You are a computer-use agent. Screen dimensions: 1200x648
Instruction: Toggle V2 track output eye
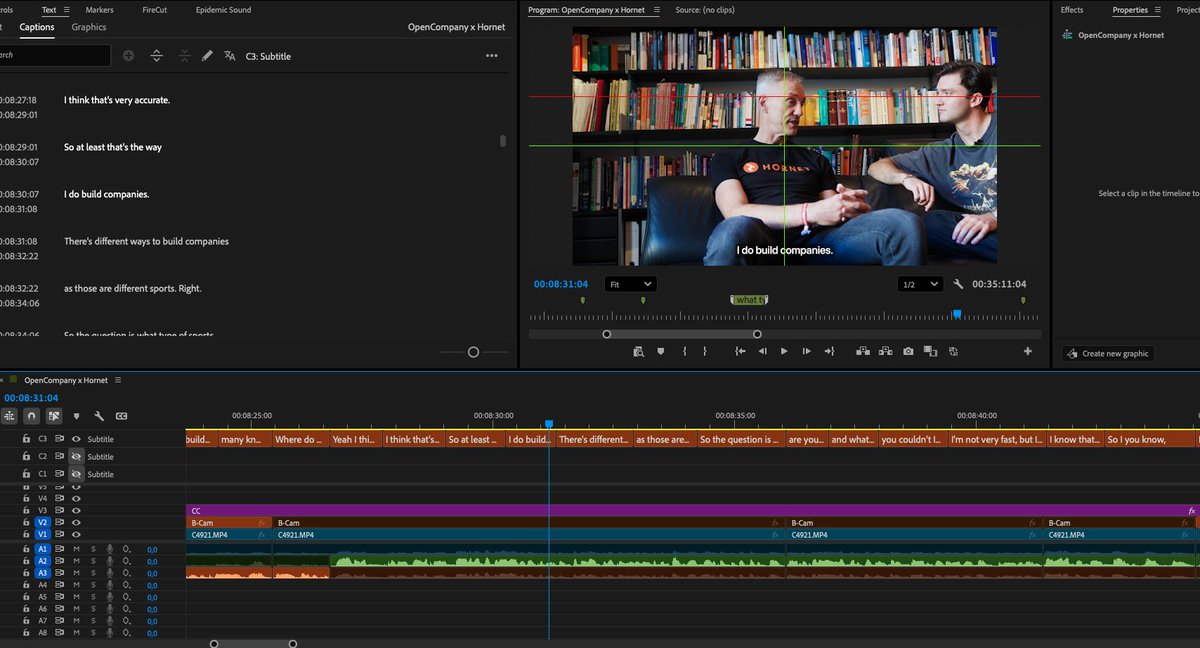pyautogui.click(x=76, y=522)
